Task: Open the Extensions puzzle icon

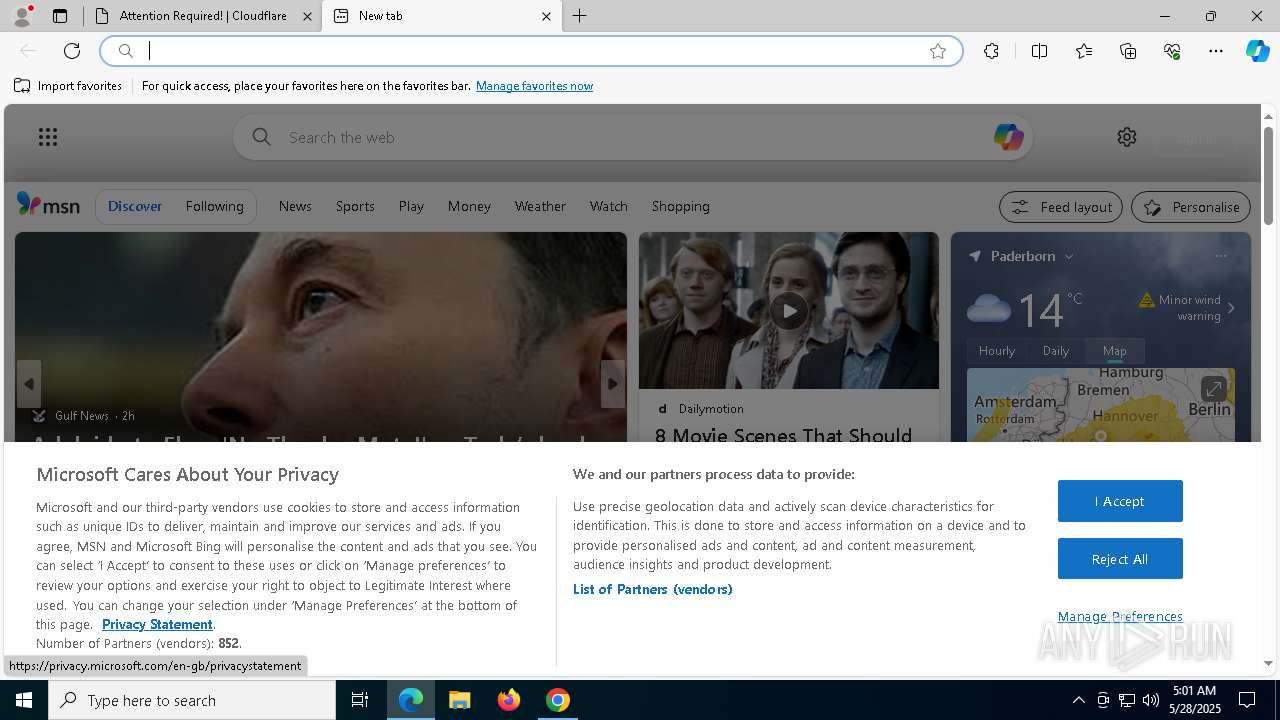Action: point(991,51)
